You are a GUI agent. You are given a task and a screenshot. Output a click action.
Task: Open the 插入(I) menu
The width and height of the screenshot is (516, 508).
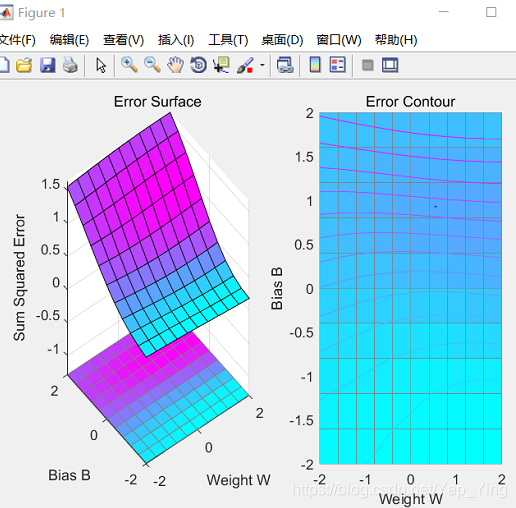(176, 40)
